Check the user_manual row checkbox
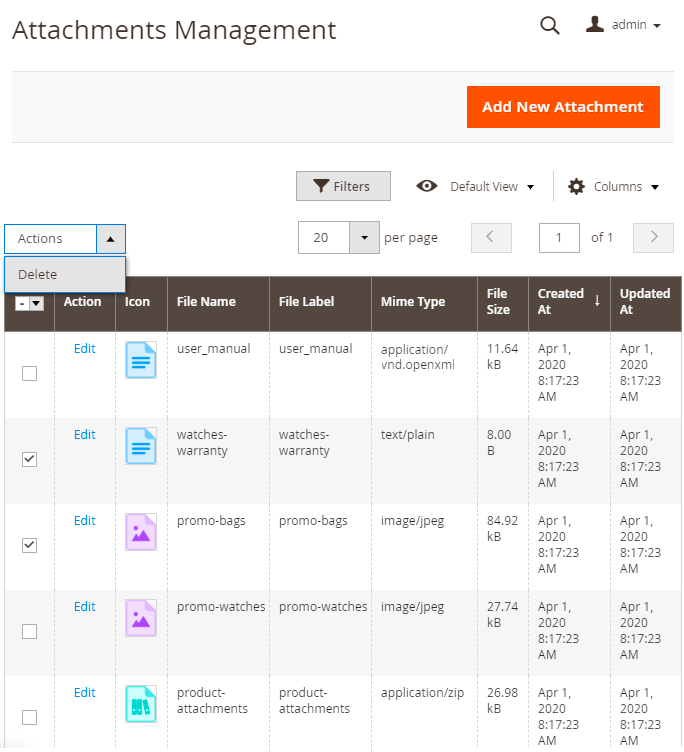 [x=30, y=373]
